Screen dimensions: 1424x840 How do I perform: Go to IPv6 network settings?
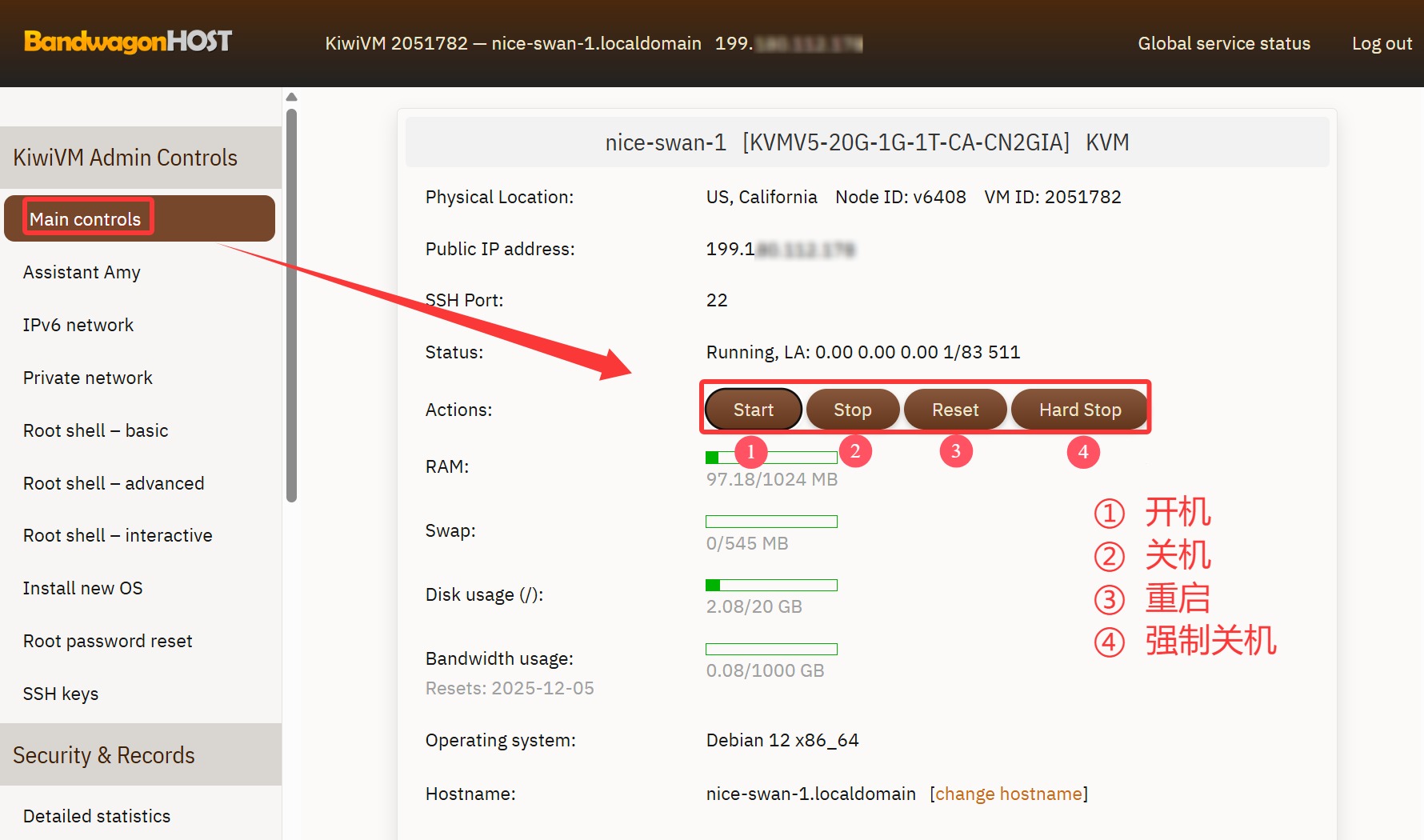78,325
